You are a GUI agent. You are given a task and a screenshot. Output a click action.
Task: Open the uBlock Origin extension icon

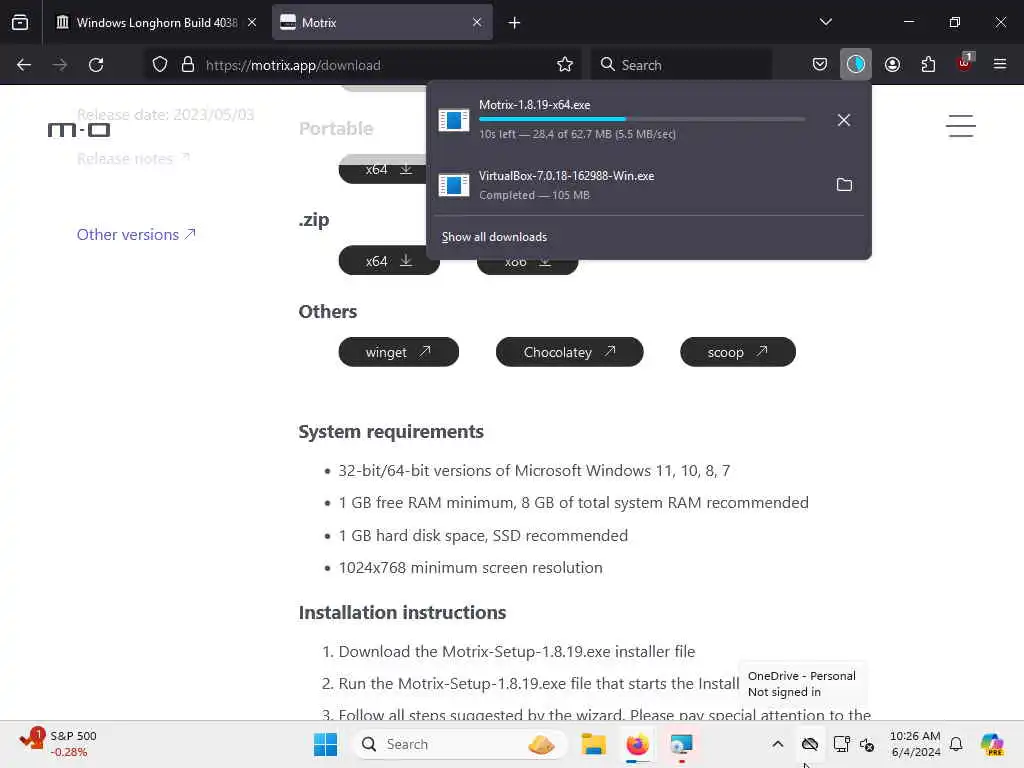(x=965, y=63)
